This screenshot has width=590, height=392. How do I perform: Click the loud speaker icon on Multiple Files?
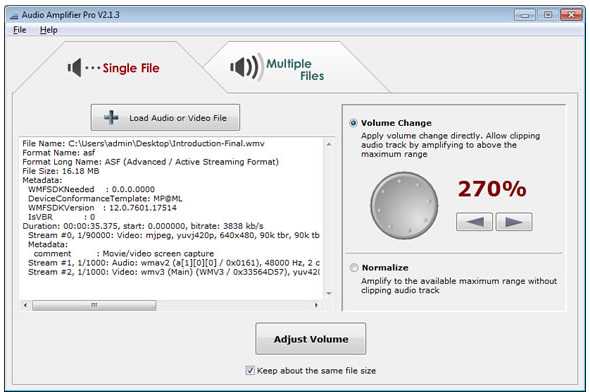click(x=245, y=67)
